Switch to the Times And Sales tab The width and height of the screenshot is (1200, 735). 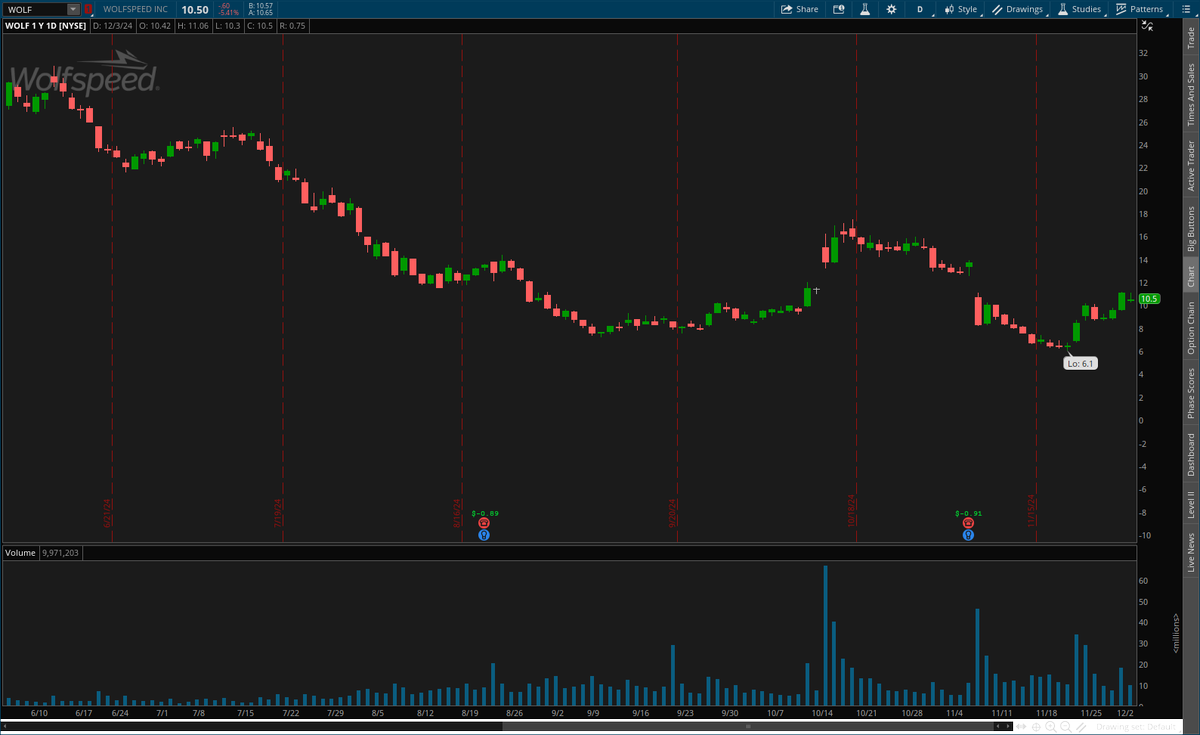tap(1190, 95)
